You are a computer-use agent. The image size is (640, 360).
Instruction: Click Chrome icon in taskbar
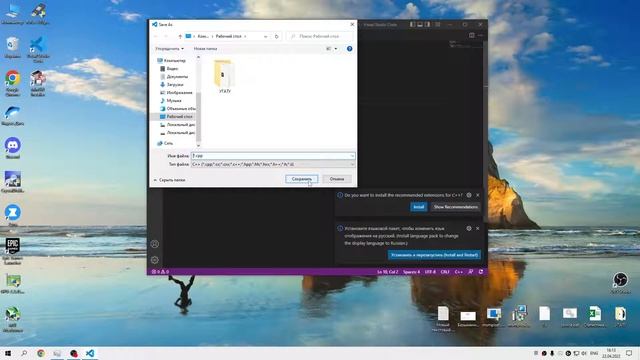40,353
